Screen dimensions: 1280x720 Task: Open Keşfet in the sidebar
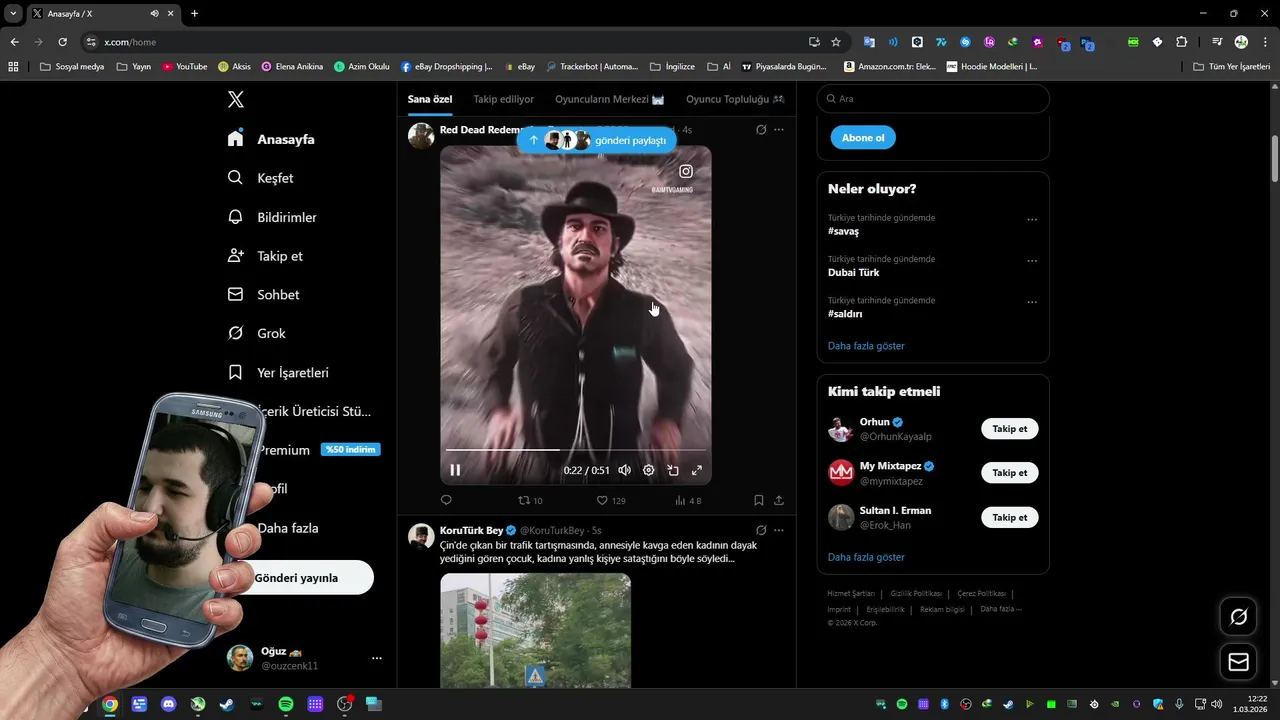pos(260,178)
